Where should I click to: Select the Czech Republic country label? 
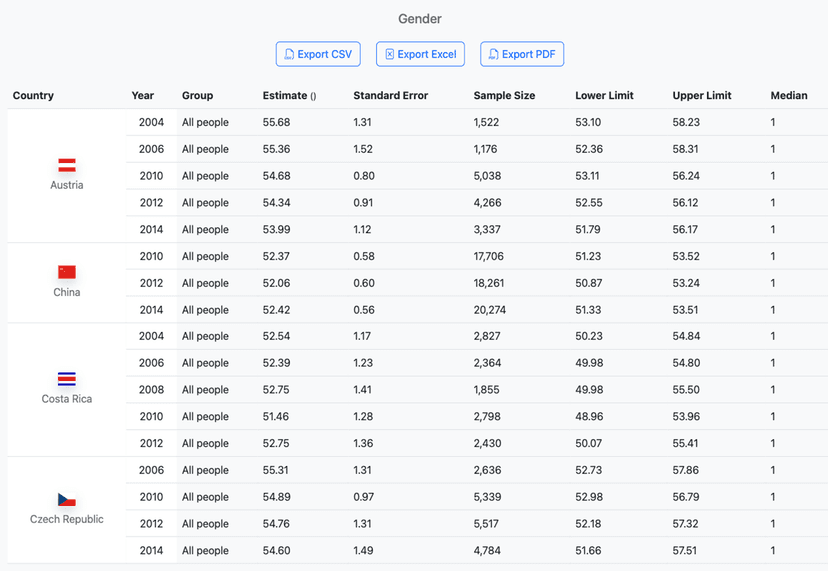pyautogui.click(x=67, y=519)
